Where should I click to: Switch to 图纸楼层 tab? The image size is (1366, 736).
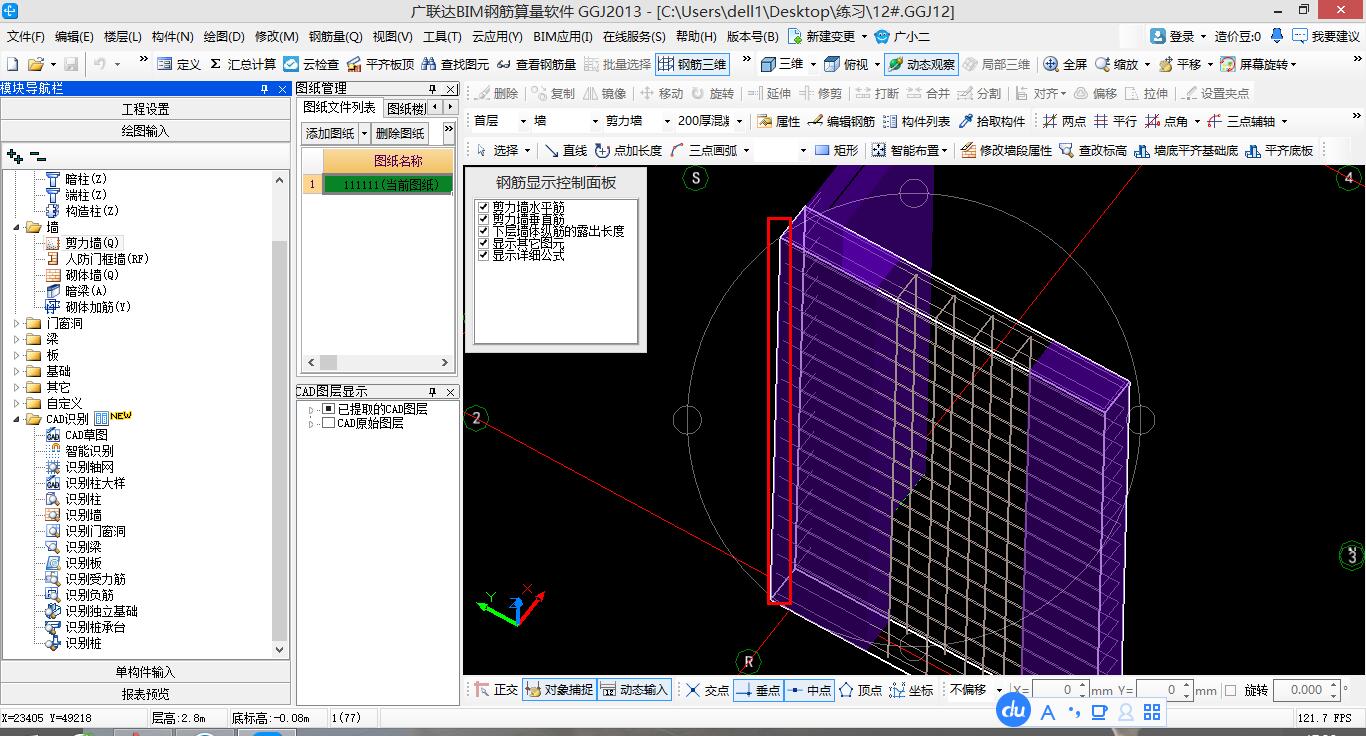406,107
